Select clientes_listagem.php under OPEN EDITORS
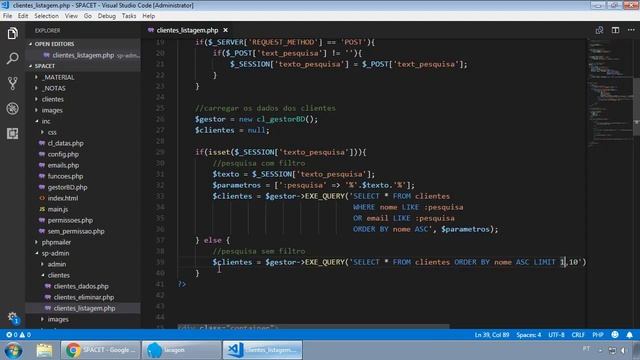640x360 pixels. point(83,55)
